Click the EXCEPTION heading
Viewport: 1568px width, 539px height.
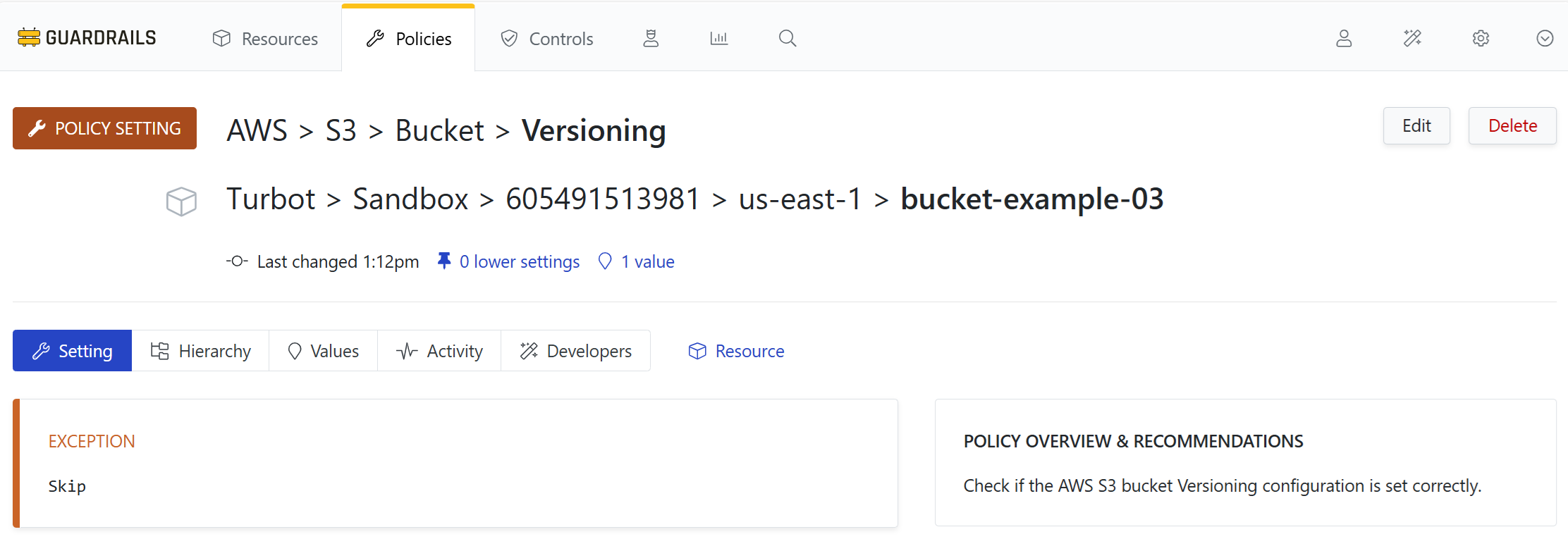92,442
